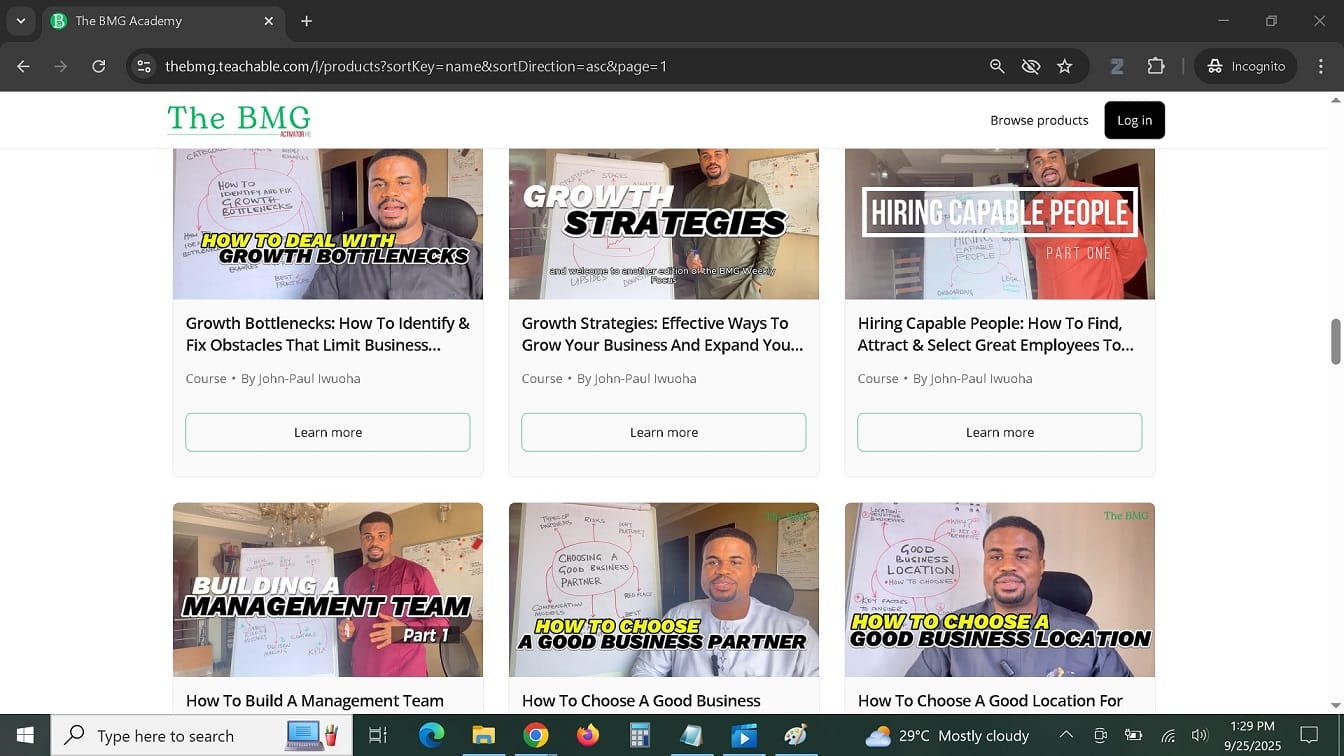Open the Hiring Capable People course thumbnail

(x=999, y=223)
